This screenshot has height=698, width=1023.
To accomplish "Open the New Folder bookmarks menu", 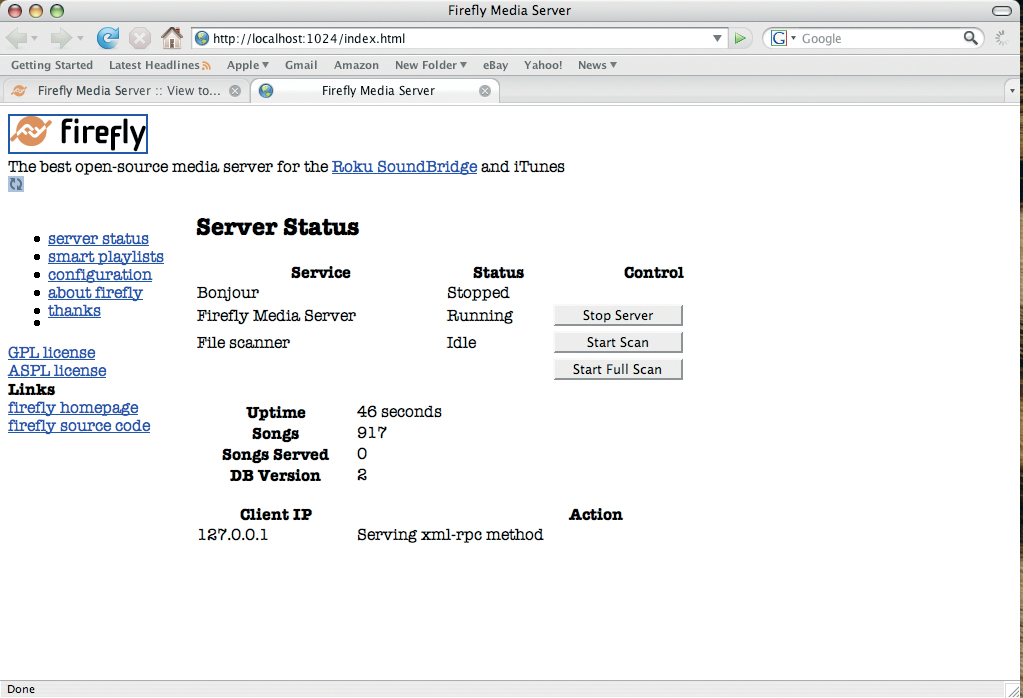I will [431, 65].
